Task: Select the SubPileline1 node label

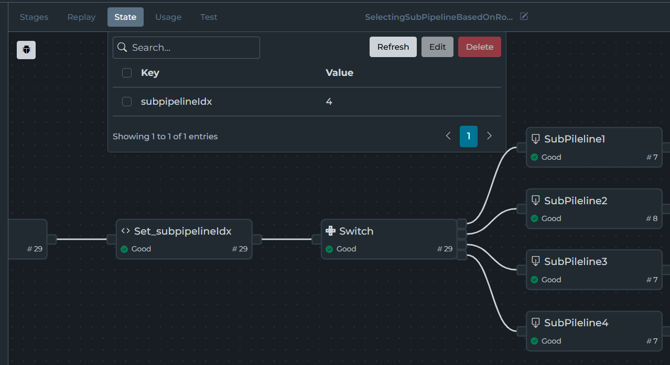Action: (x=574, y=139)
